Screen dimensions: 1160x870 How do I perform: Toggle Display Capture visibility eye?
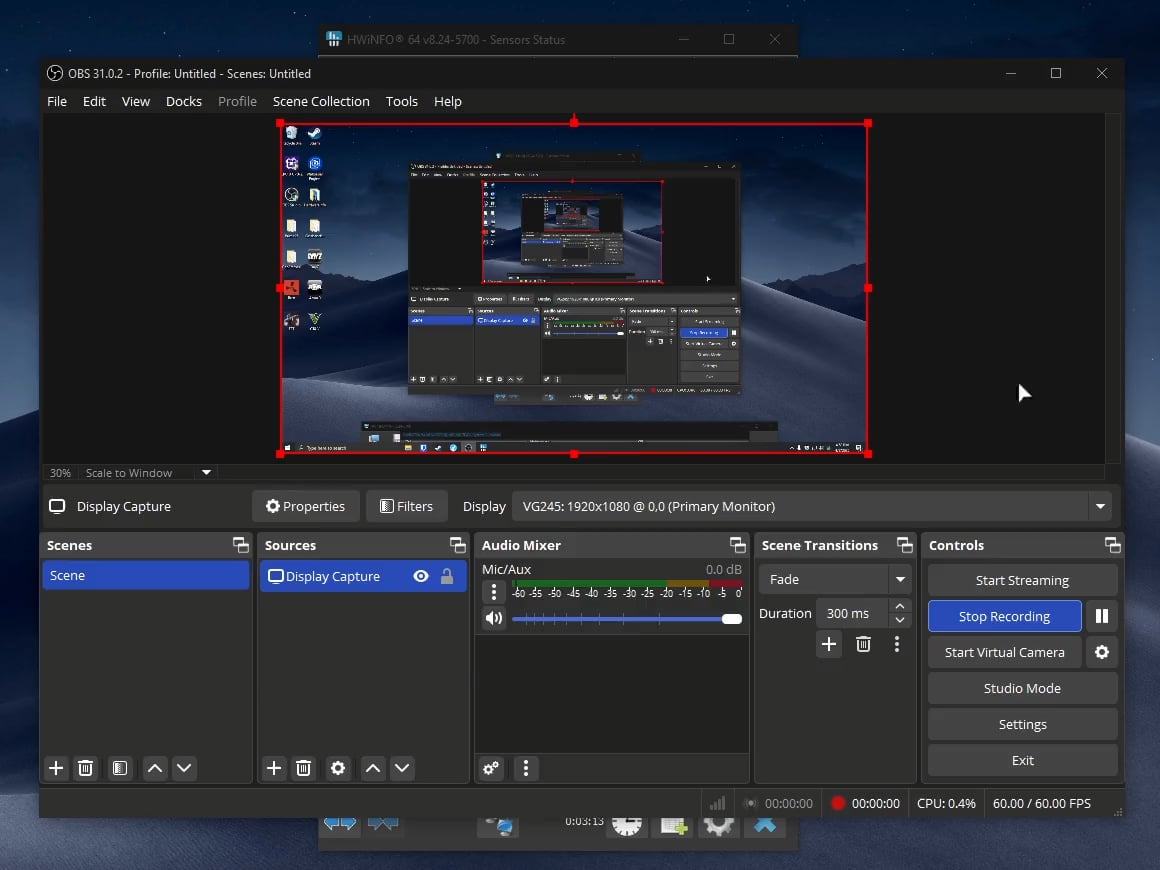(x=421, y=576)
